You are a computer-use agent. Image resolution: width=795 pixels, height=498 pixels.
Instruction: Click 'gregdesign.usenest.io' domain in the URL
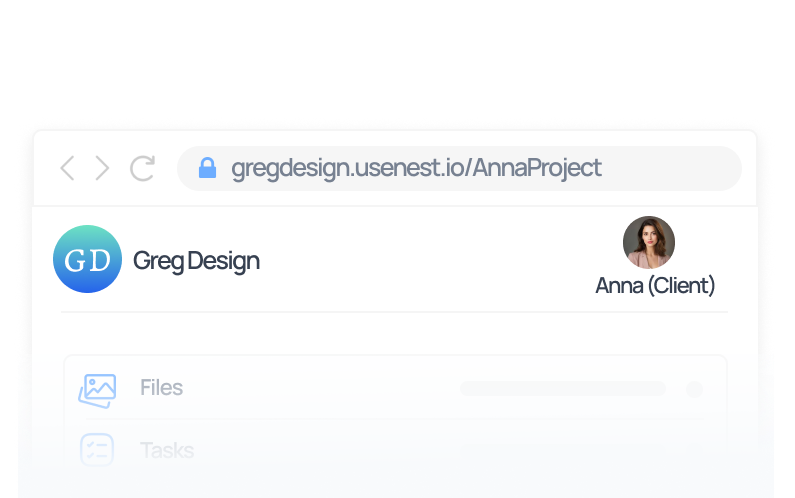(x=346, y=168)
